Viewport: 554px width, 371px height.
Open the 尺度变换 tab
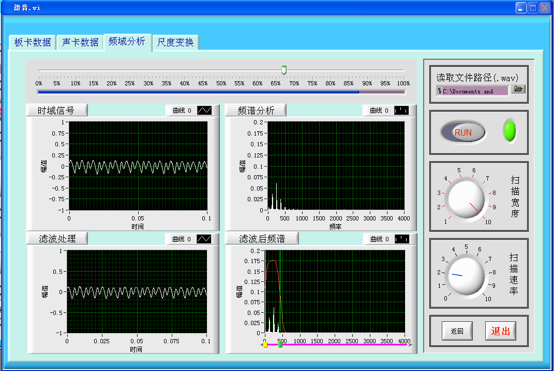175,43
